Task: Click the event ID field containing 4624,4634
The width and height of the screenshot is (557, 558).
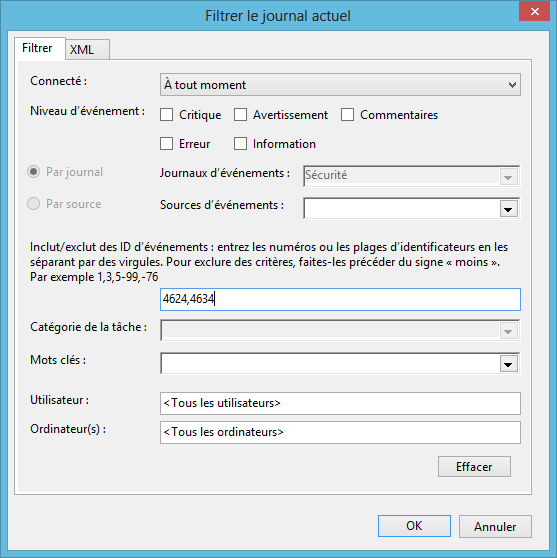Action: [340, 299]
